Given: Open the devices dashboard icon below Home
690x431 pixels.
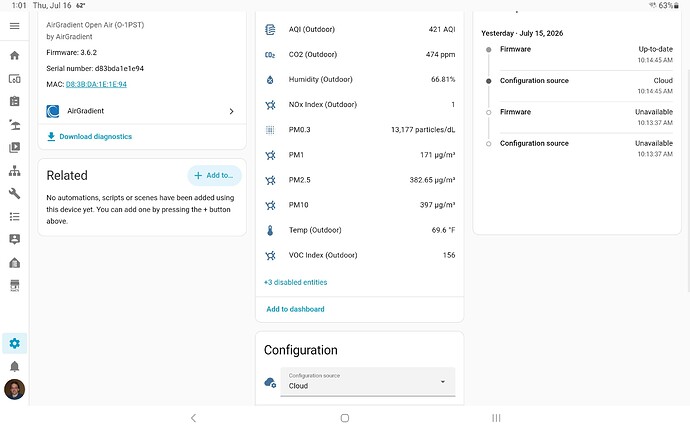Looking at the screenshot, I should tap(15, 79).
